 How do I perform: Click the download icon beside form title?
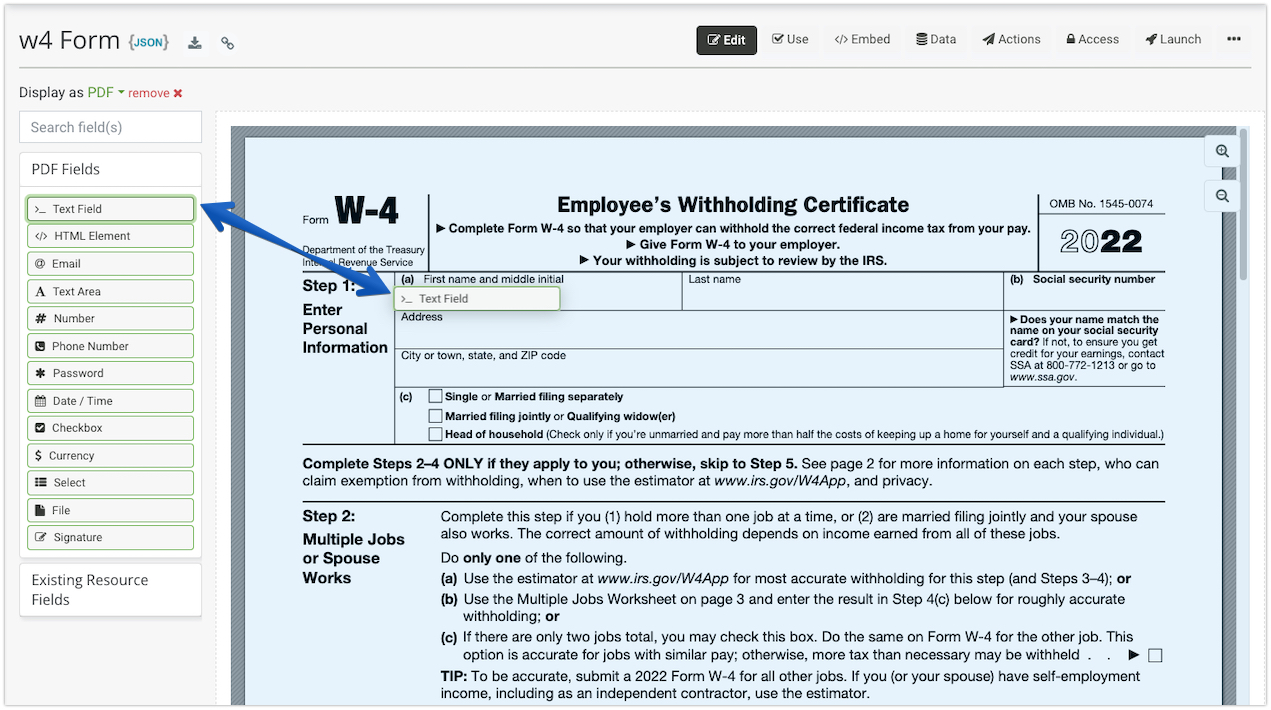pos(195,43)
